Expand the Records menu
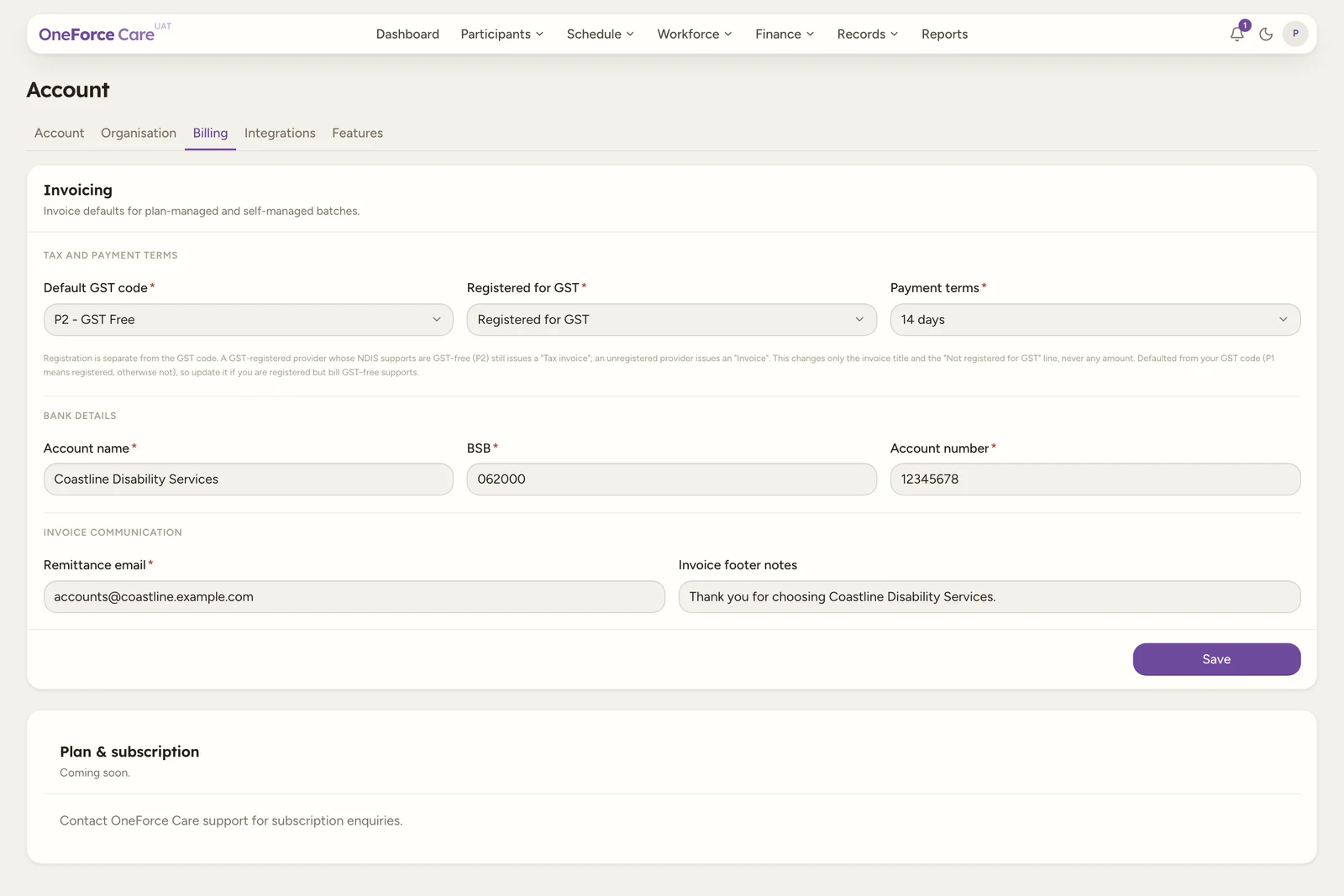The image size is (1344, 896). click(868, 34)
